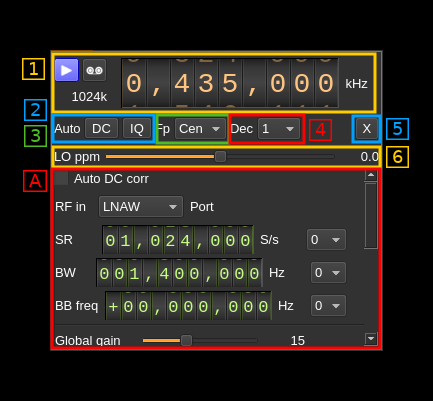Open the RF in LNAW dropdown
The width and height of the screenshot is (433, 401).
coord(141,207)
